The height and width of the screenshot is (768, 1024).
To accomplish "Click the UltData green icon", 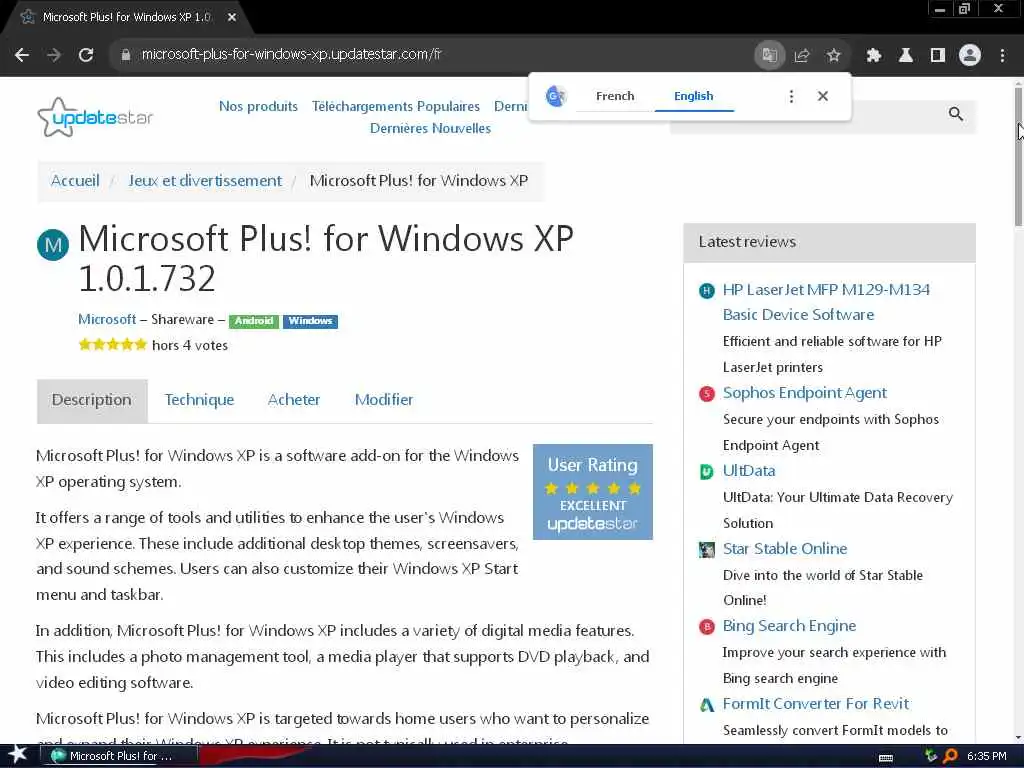I will click(707, 472).
